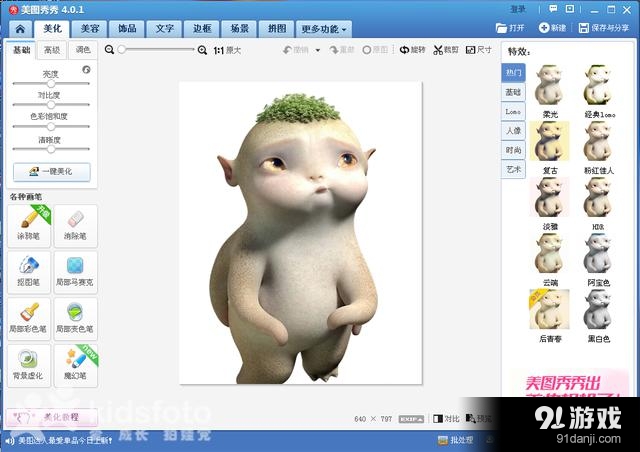Click the 亮度 brightness slider handle
The height and width of the screenshot is (452, 640).
coord(51,83)
